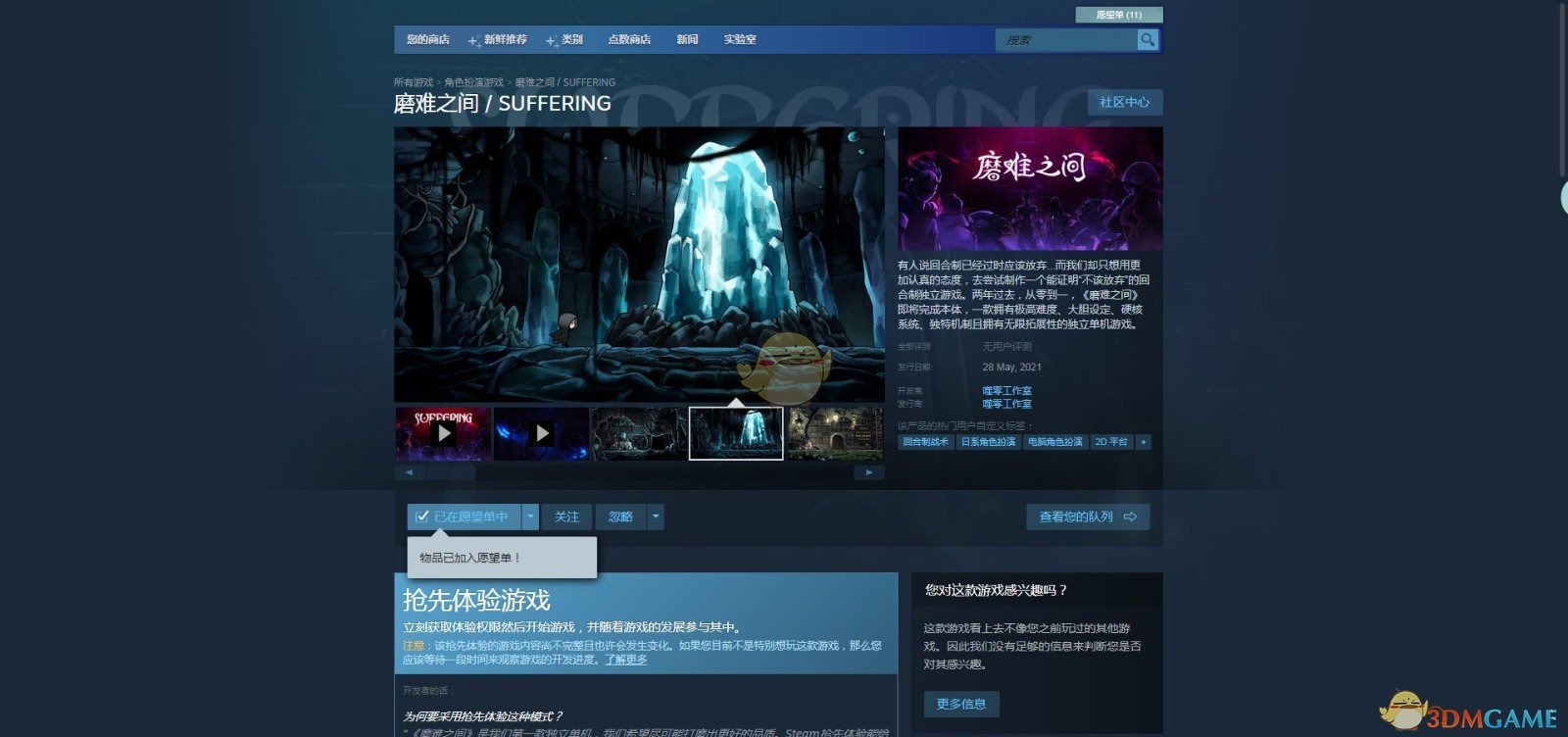
Task: Select the 回合制战术 tag
Action: point(926,442)
